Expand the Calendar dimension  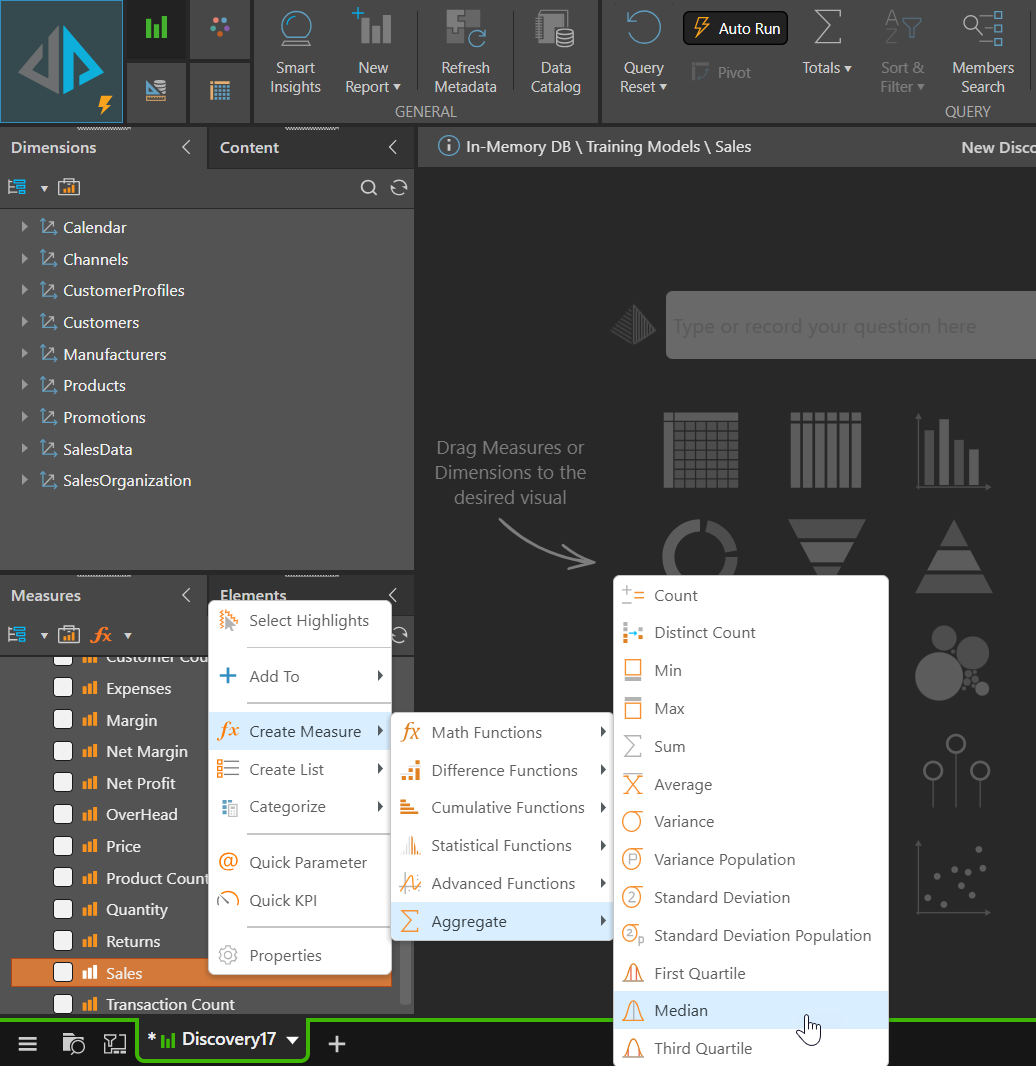point(25,227)
